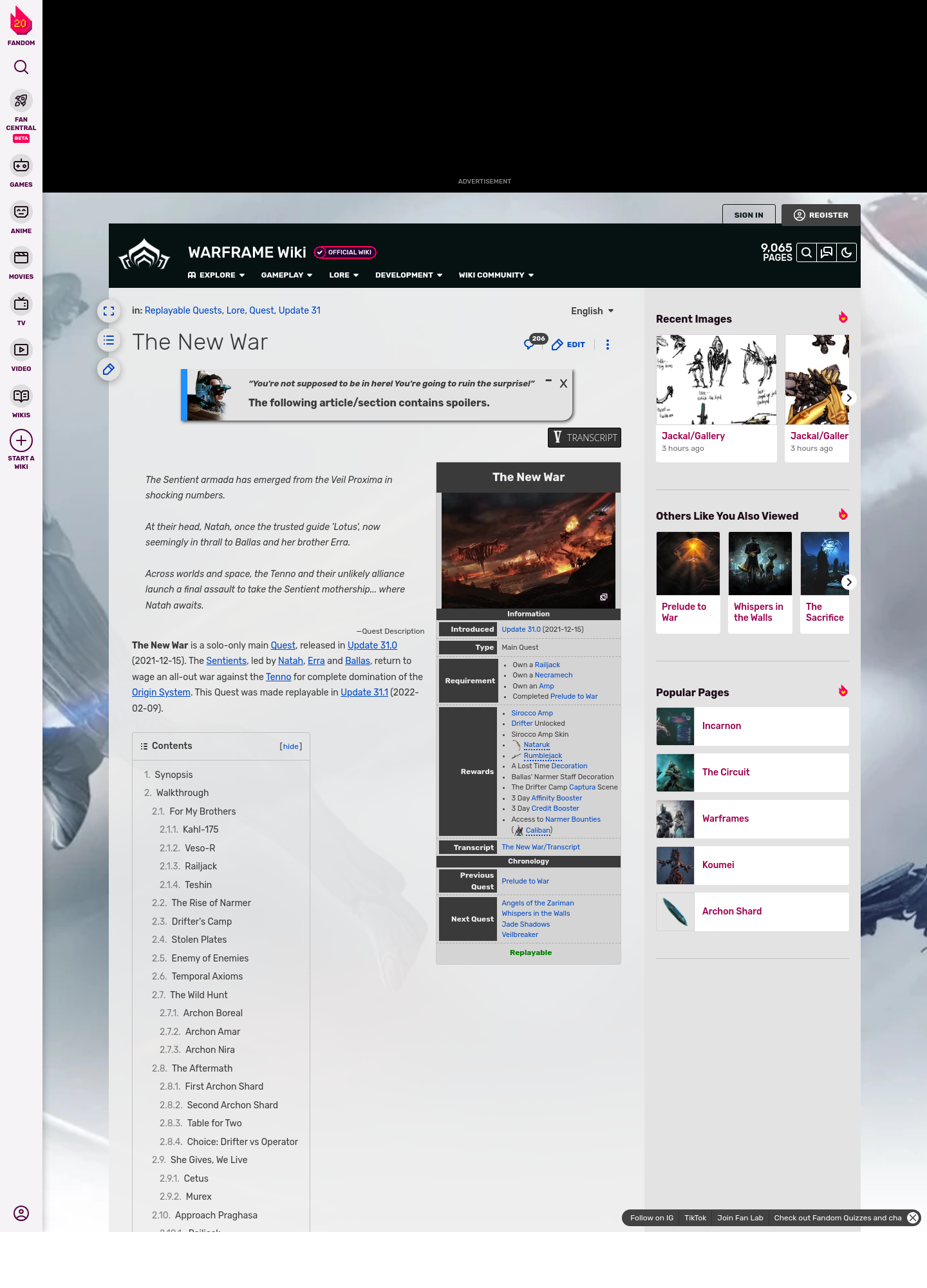927x1288 pixels.
Task: Open Koumei popular page
Action: [x=753, y=865]
